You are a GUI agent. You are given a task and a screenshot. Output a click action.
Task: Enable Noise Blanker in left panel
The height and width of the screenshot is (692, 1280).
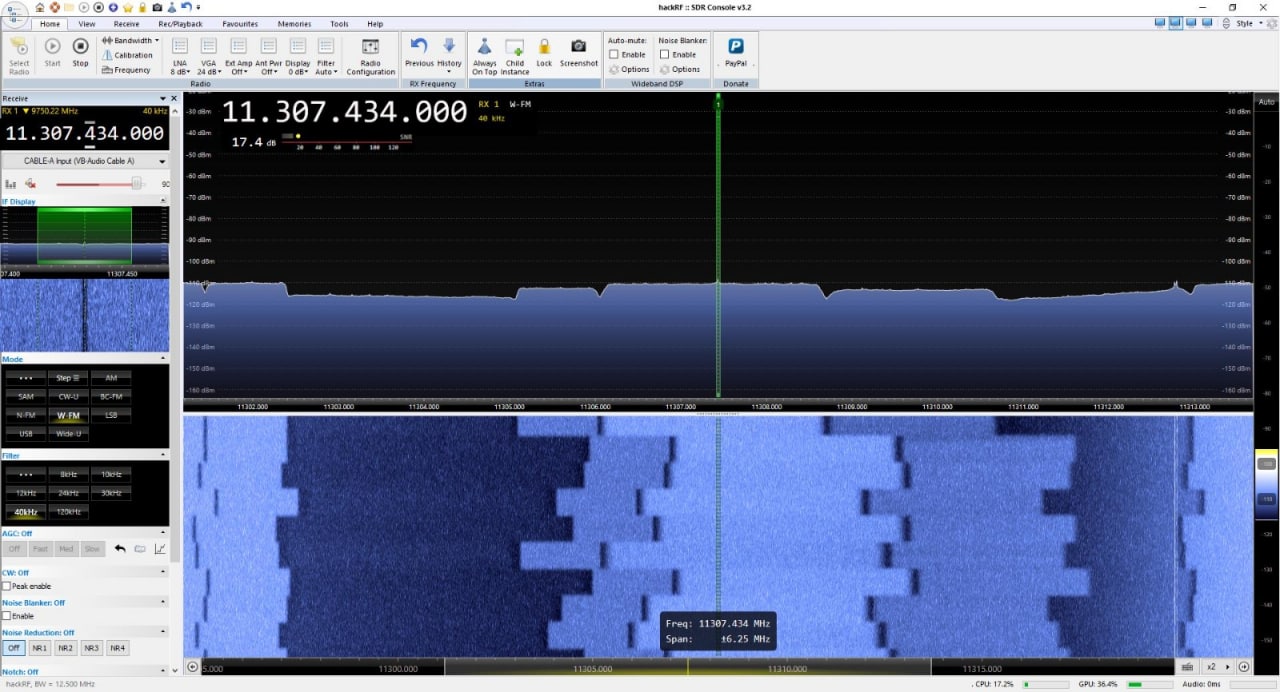[x=7, y=616]
